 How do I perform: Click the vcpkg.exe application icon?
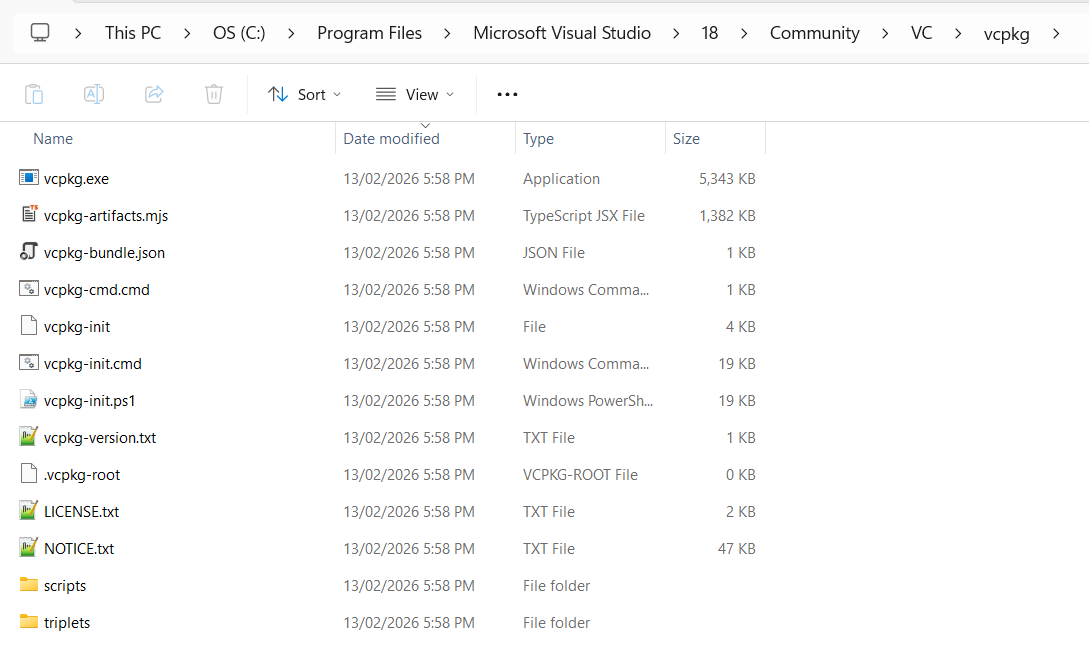[28, 178]
